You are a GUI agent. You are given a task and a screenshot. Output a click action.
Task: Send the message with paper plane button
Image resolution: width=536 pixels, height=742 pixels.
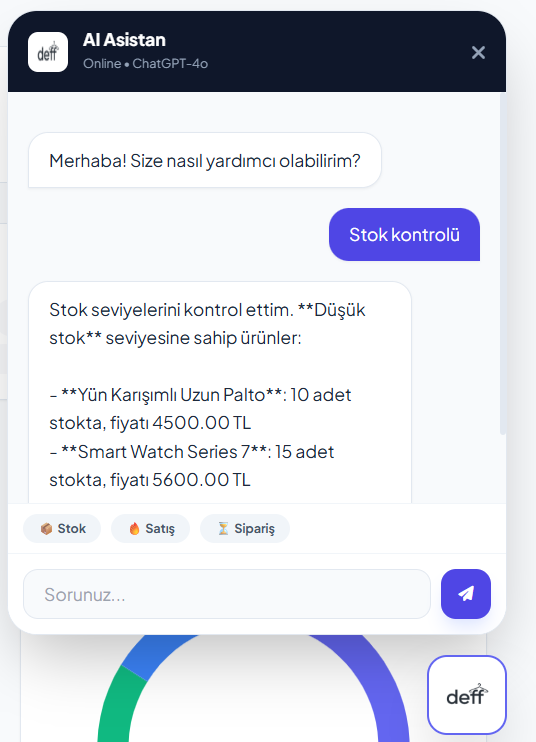pyautogui.click(x=466, y=593)
